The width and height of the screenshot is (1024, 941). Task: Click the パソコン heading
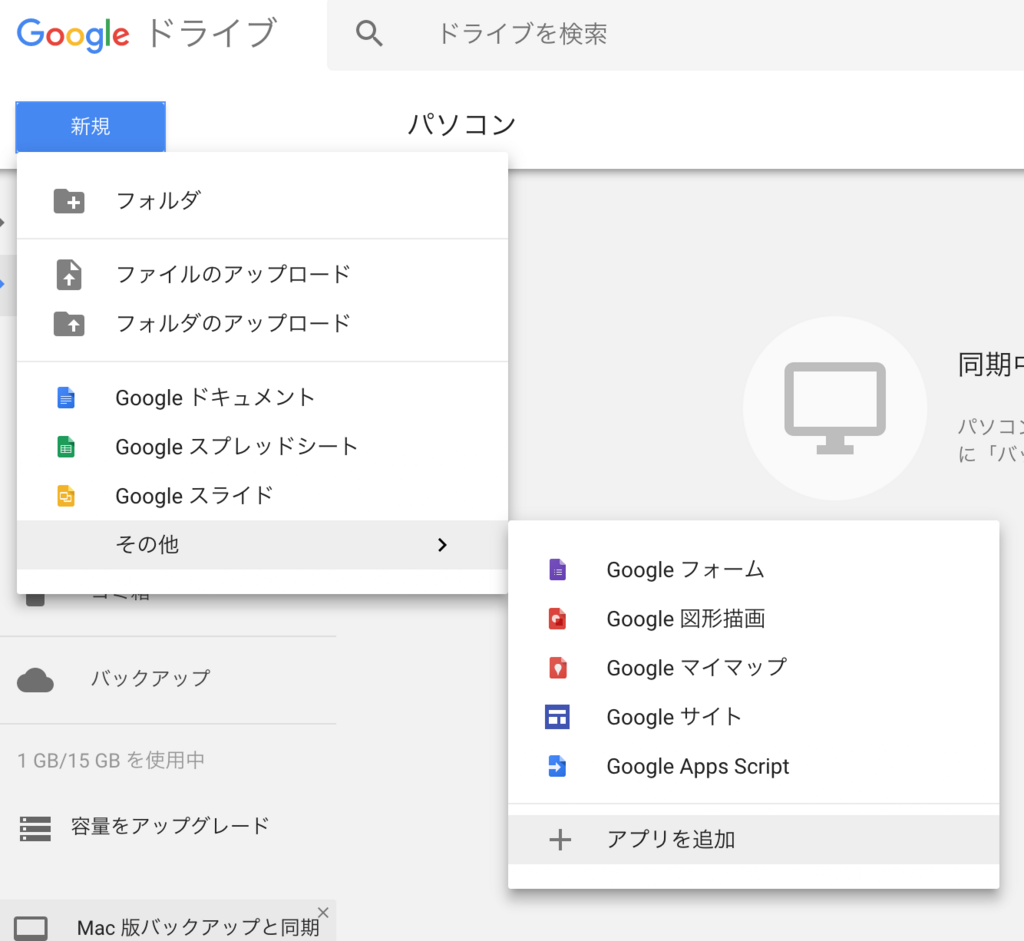(462, 124)
